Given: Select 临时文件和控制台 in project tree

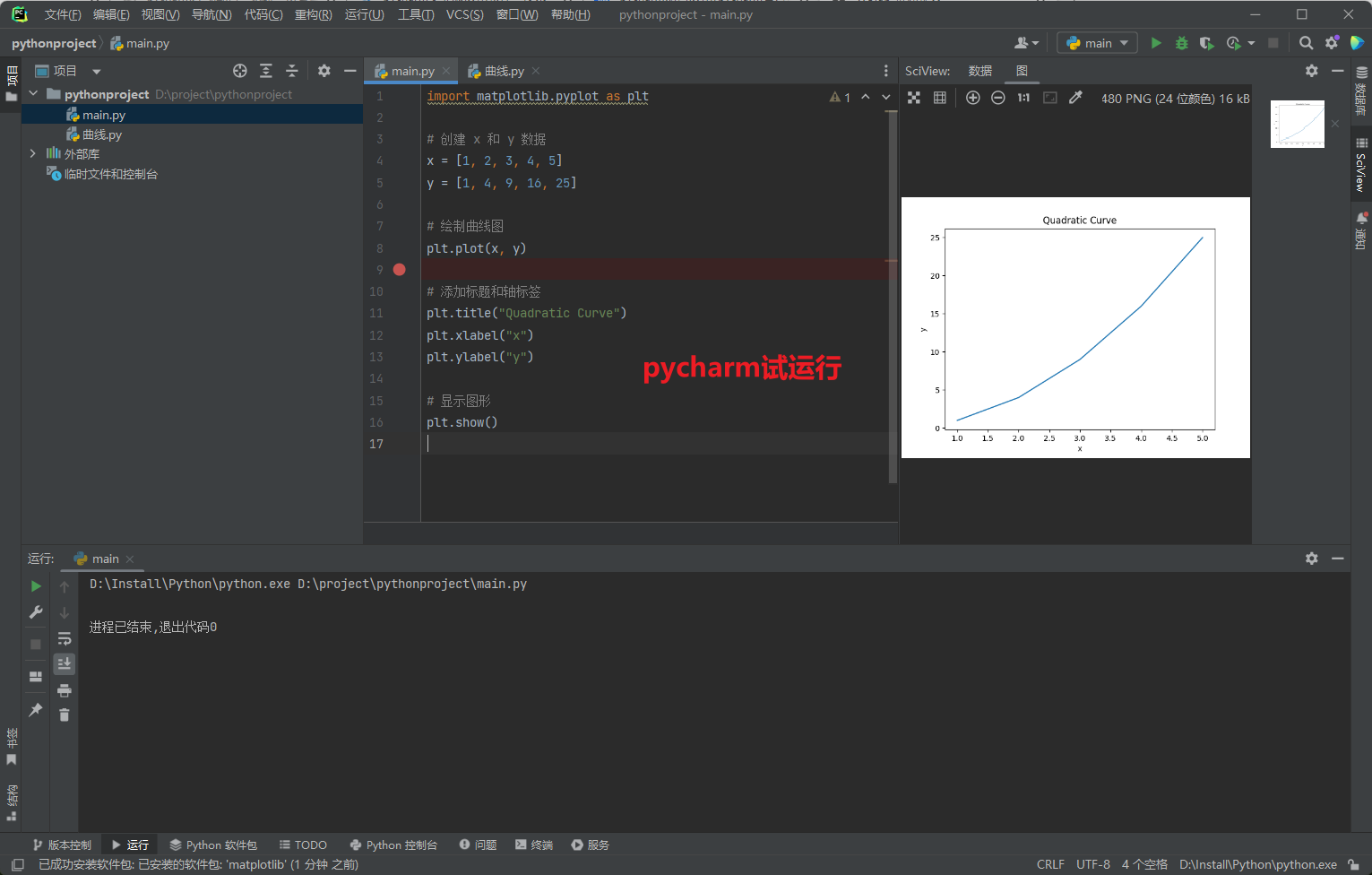Looking at the screenshot, I should pyautogui.click(x=111, y=174).
